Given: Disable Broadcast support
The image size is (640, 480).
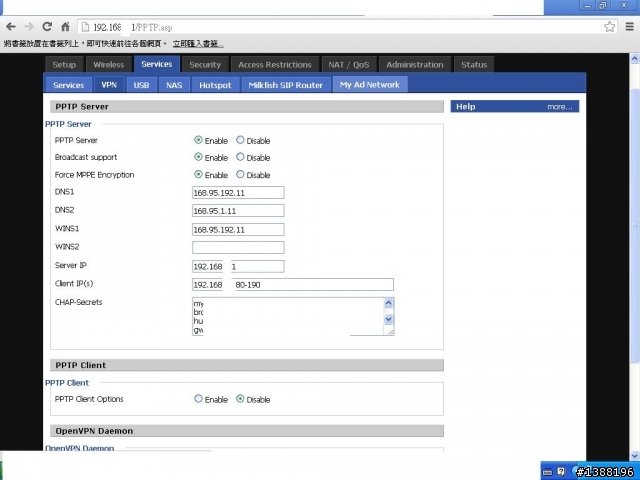Looking at the screenshot, I should (x=240, y=157).
